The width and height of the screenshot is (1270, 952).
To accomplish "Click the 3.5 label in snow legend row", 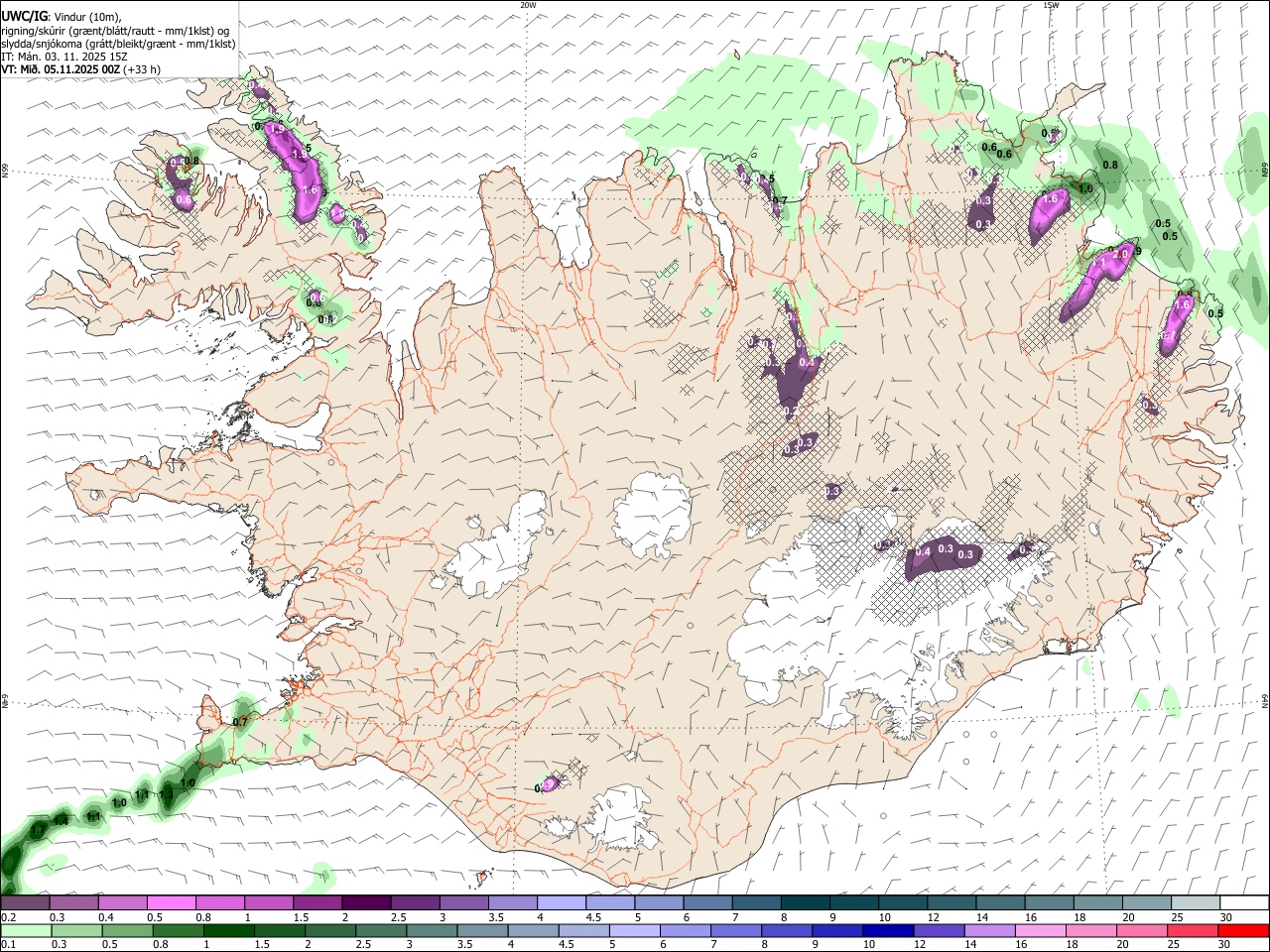I will (x=496, y=917).
